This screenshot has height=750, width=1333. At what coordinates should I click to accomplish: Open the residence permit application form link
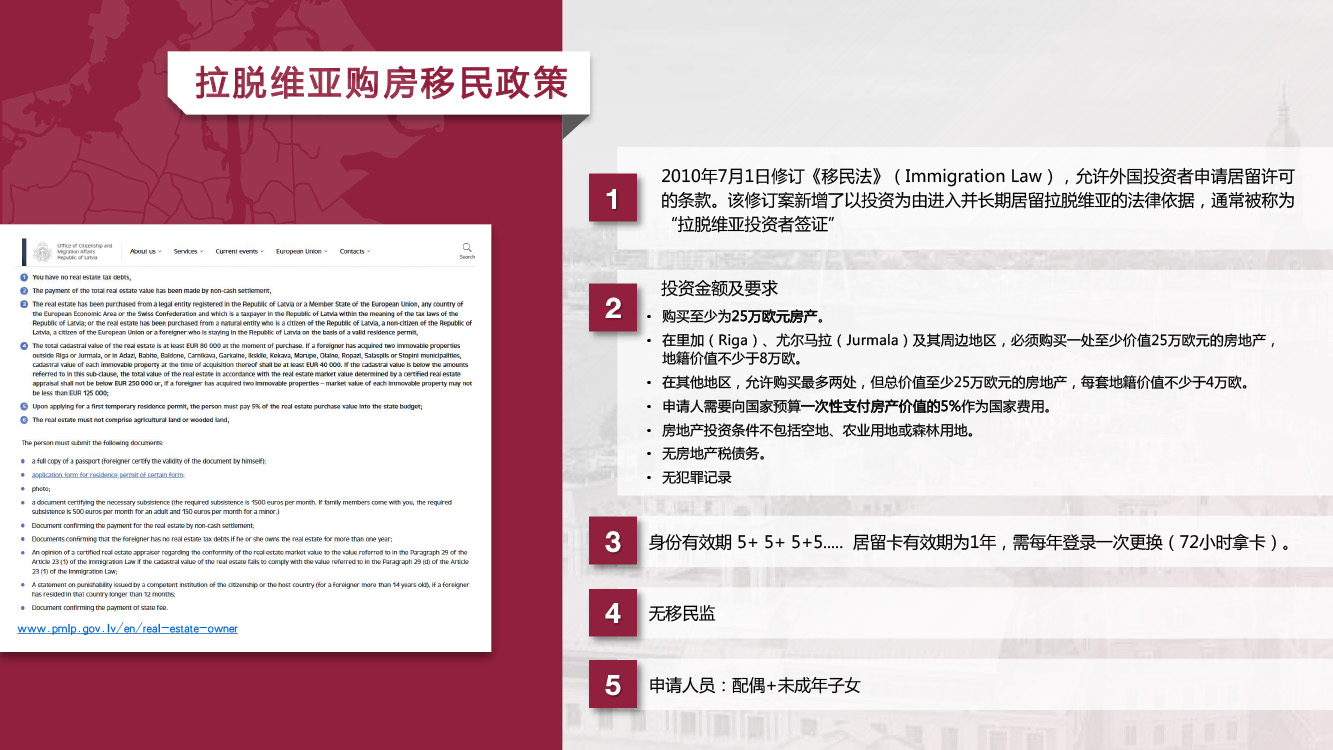(108, 475)
